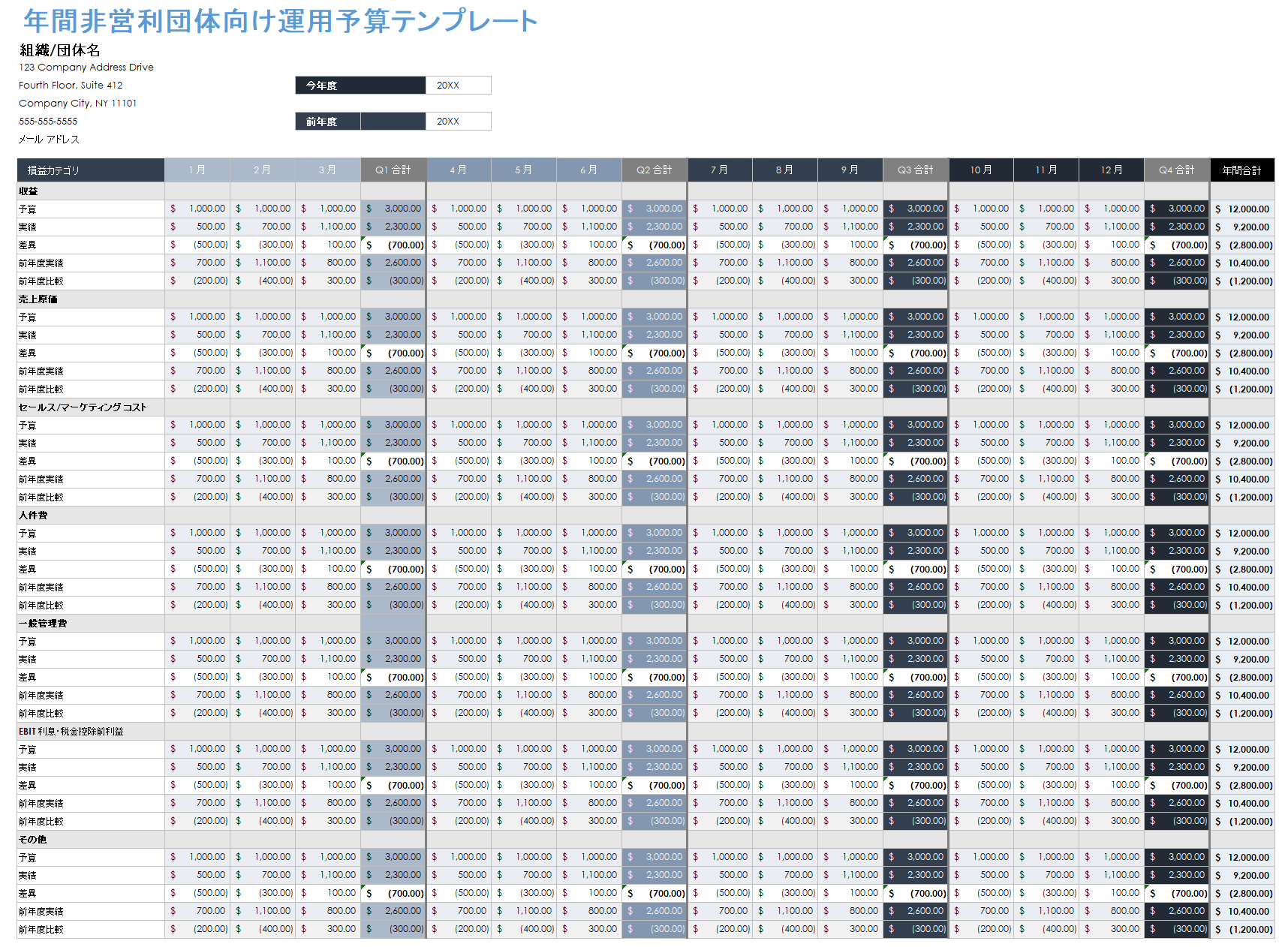The width and height of the screenshot is (1288, 947).
Task: Click the 5月 column header
Action: pyautogui.click(x=524, y=170)
